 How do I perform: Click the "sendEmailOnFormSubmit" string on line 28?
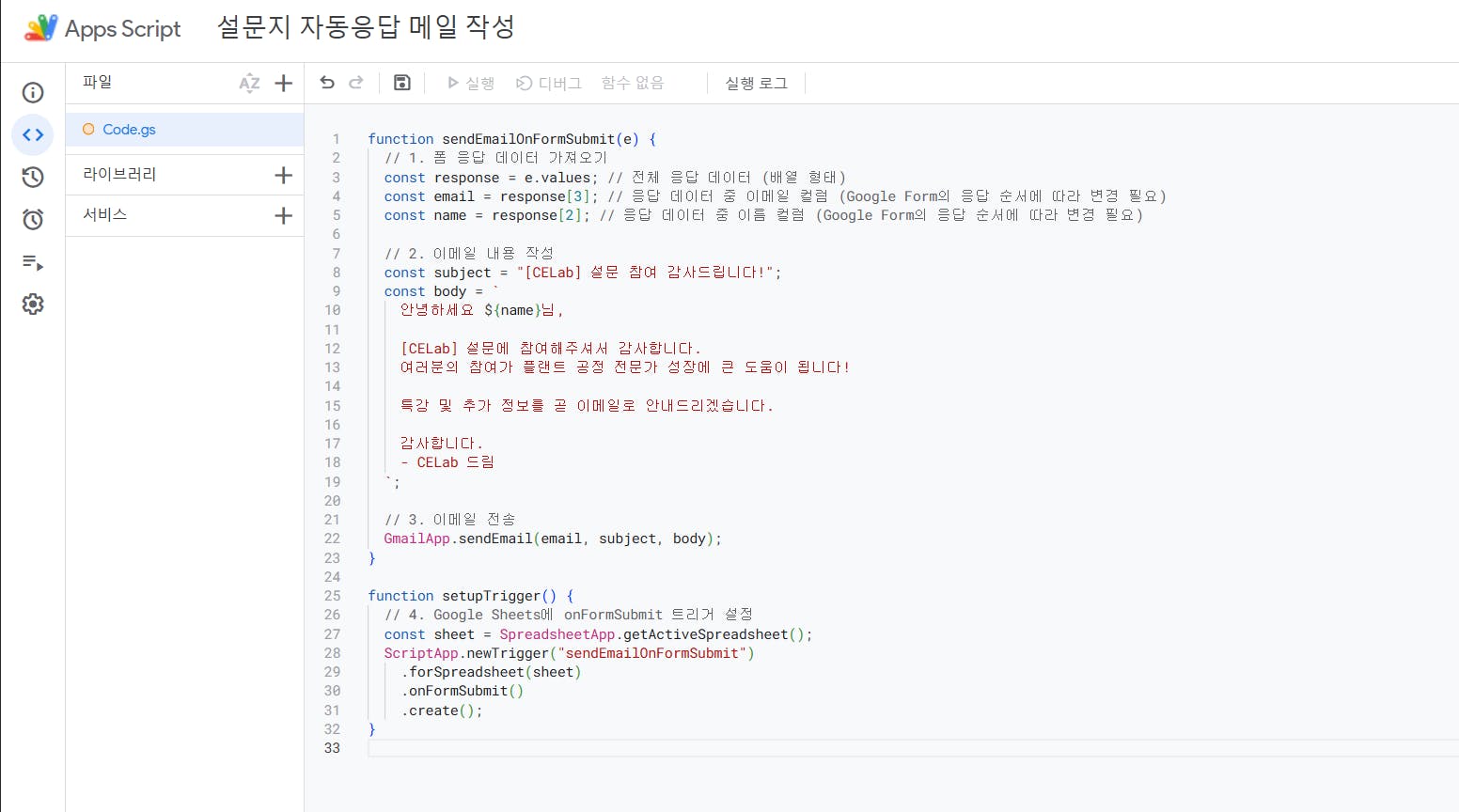[x=651, y=653]
